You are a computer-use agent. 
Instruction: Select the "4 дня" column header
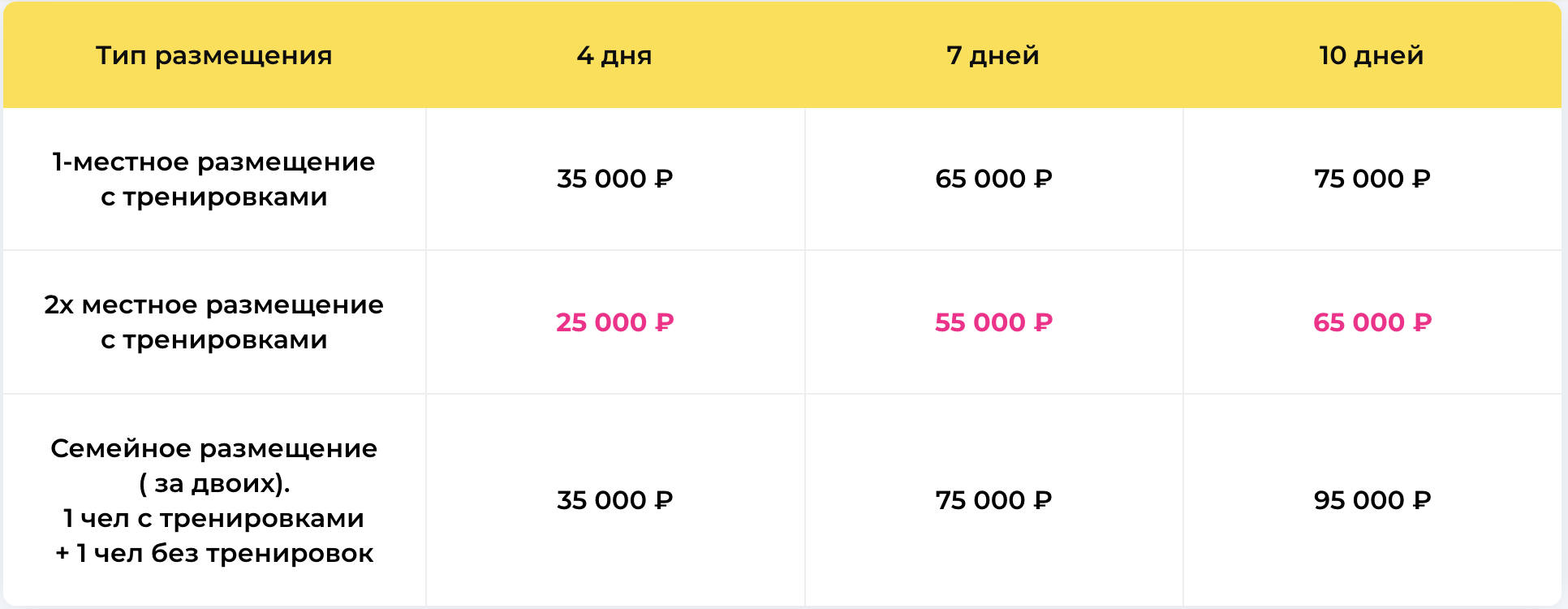click(x=614, y=55)
